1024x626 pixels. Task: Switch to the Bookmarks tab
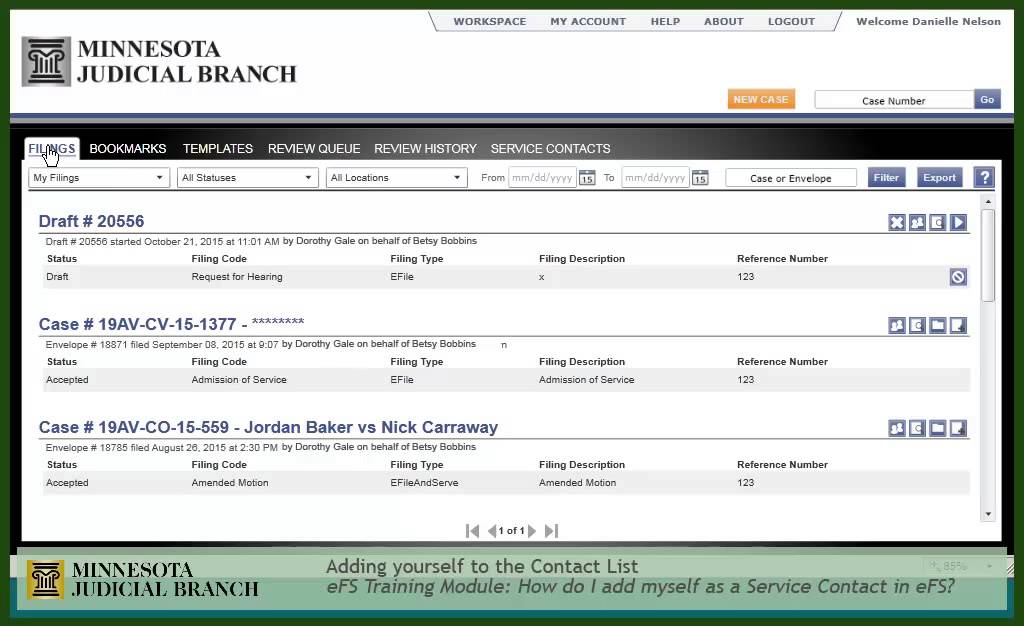tap(128, 149)
